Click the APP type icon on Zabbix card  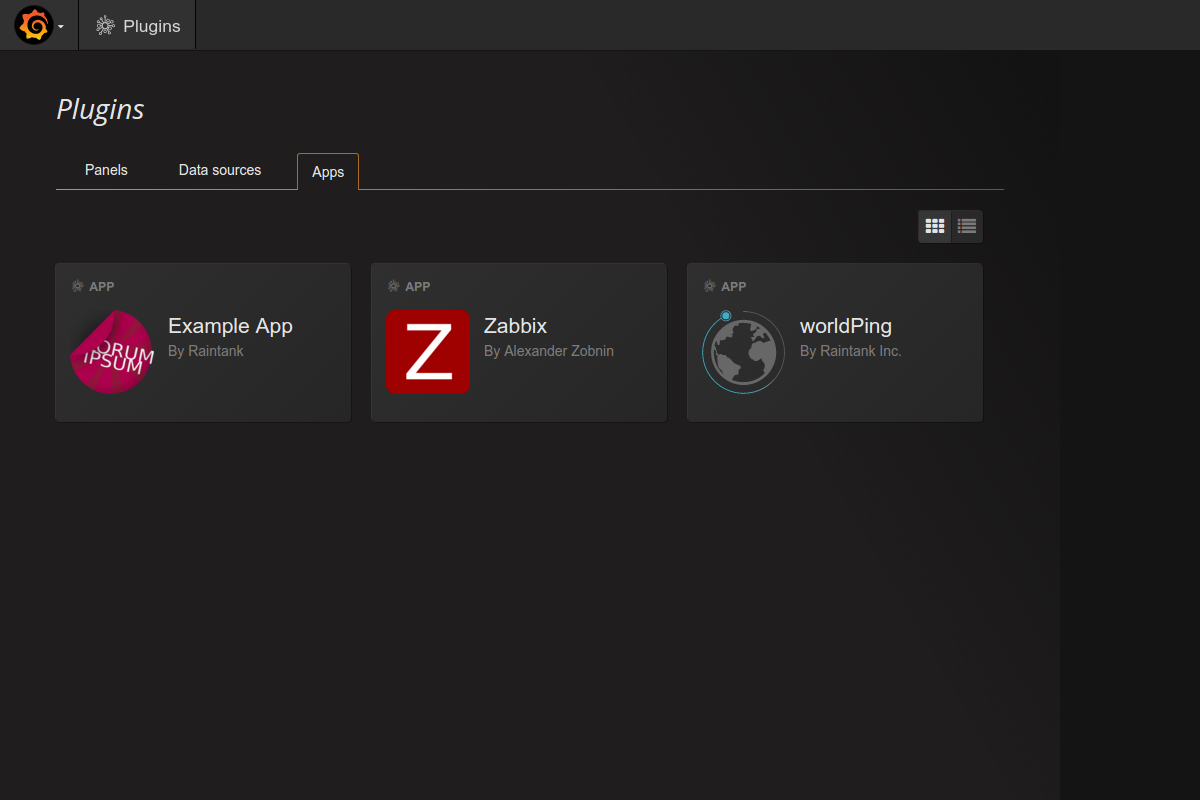394,286
